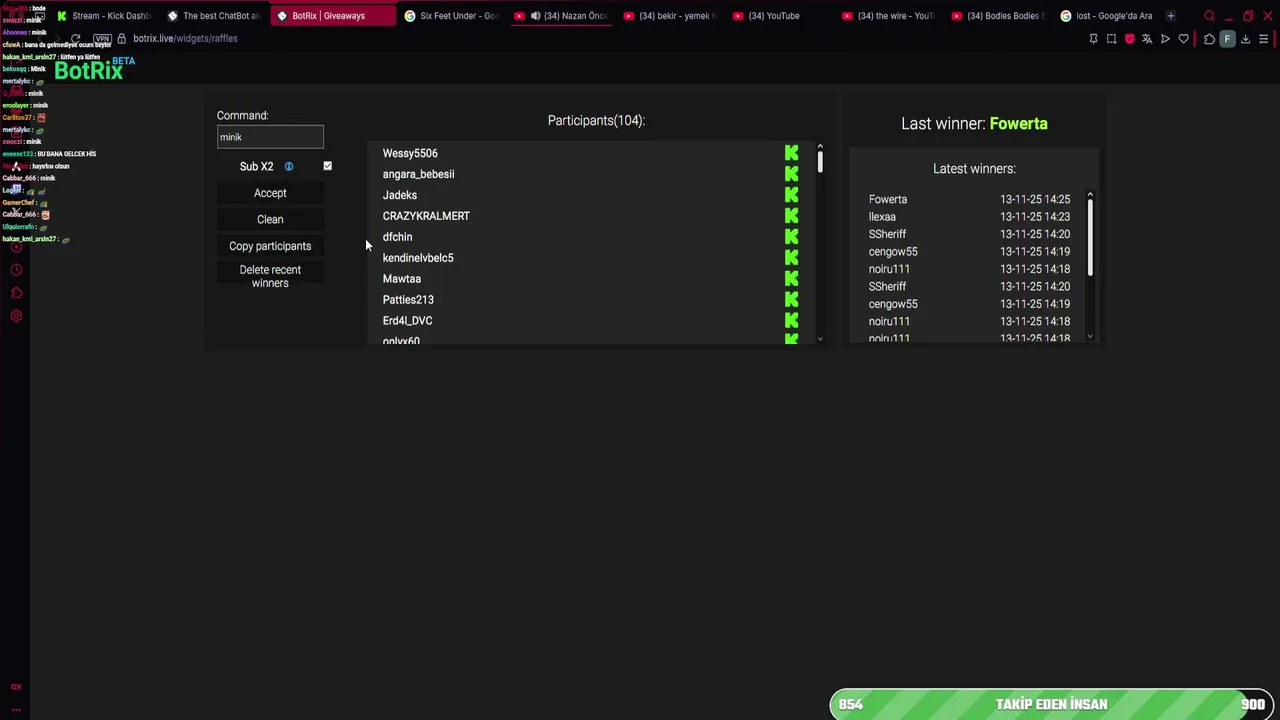The height and width of the screenshot is (720, 1280).
Task: Open the red ad-blocker shield icon
Action: 1130,39
